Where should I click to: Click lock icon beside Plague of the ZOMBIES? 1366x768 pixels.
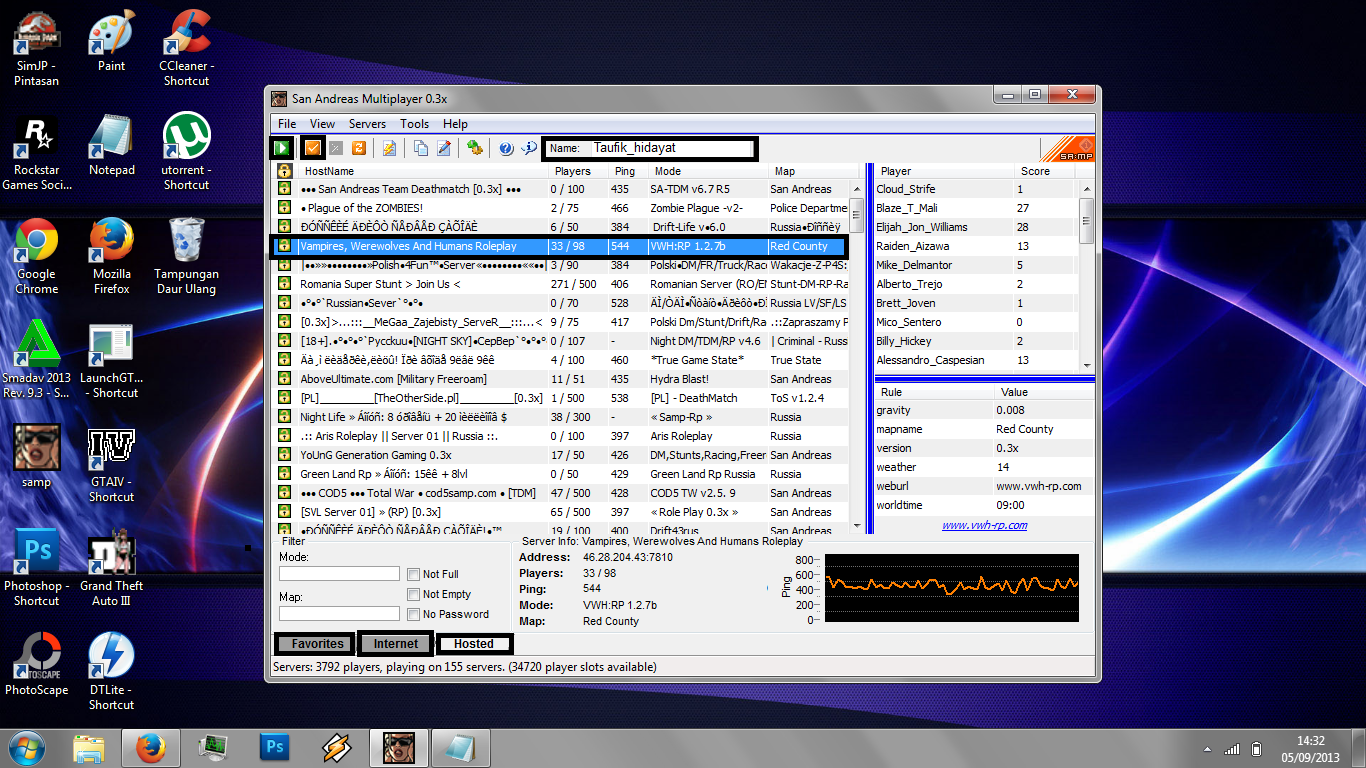coord(284,208)
